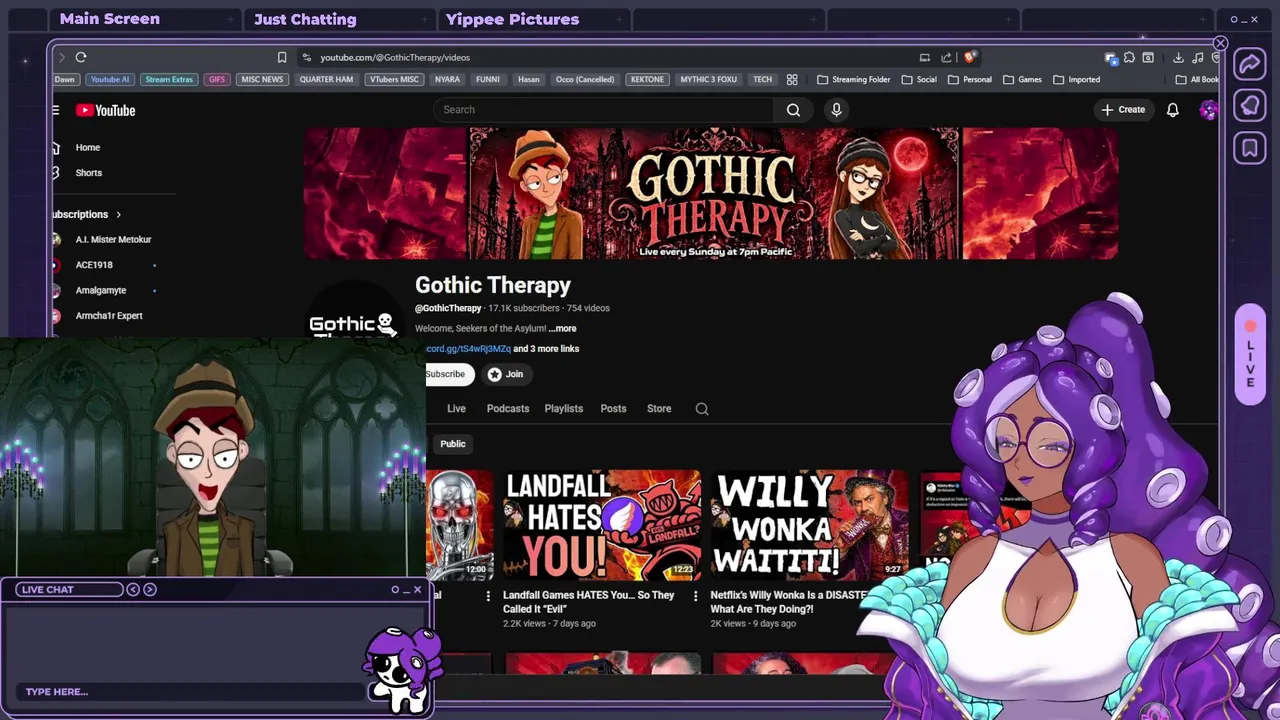Viewport: 1280px width, 720px height.
Task: Click the overlay share arrow icon
Action: [1250, 65]
